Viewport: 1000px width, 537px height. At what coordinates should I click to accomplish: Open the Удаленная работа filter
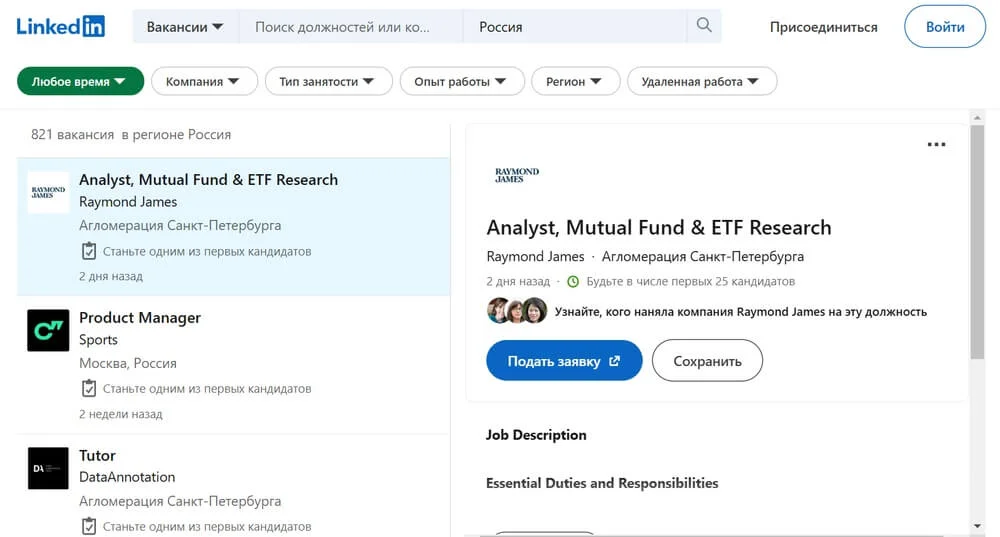pyautogui.click(x=701, y=82)
